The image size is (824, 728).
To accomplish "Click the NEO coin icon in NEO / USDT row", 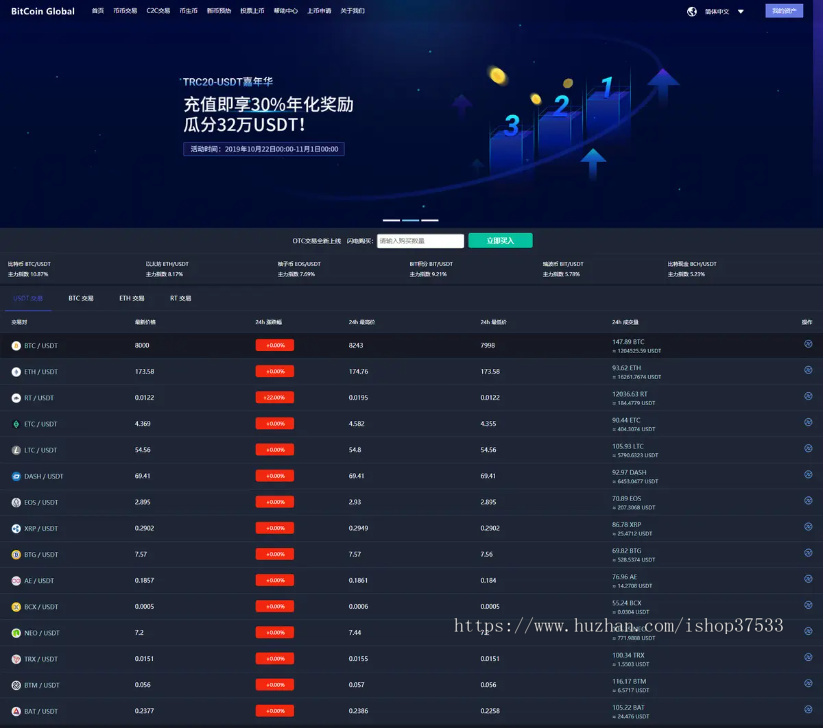I will click(x=16, y=633).
